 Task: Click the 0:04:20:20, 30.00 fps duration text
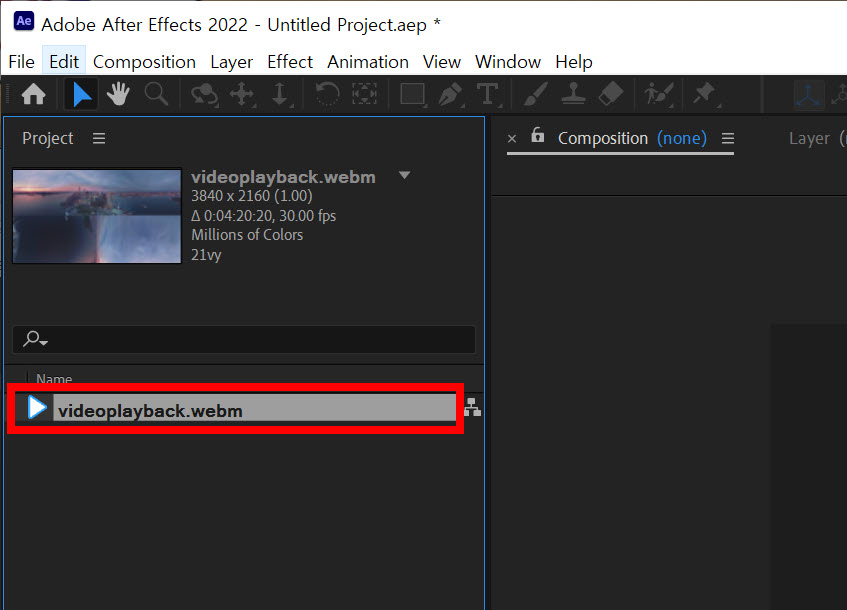tap(264, 216)
